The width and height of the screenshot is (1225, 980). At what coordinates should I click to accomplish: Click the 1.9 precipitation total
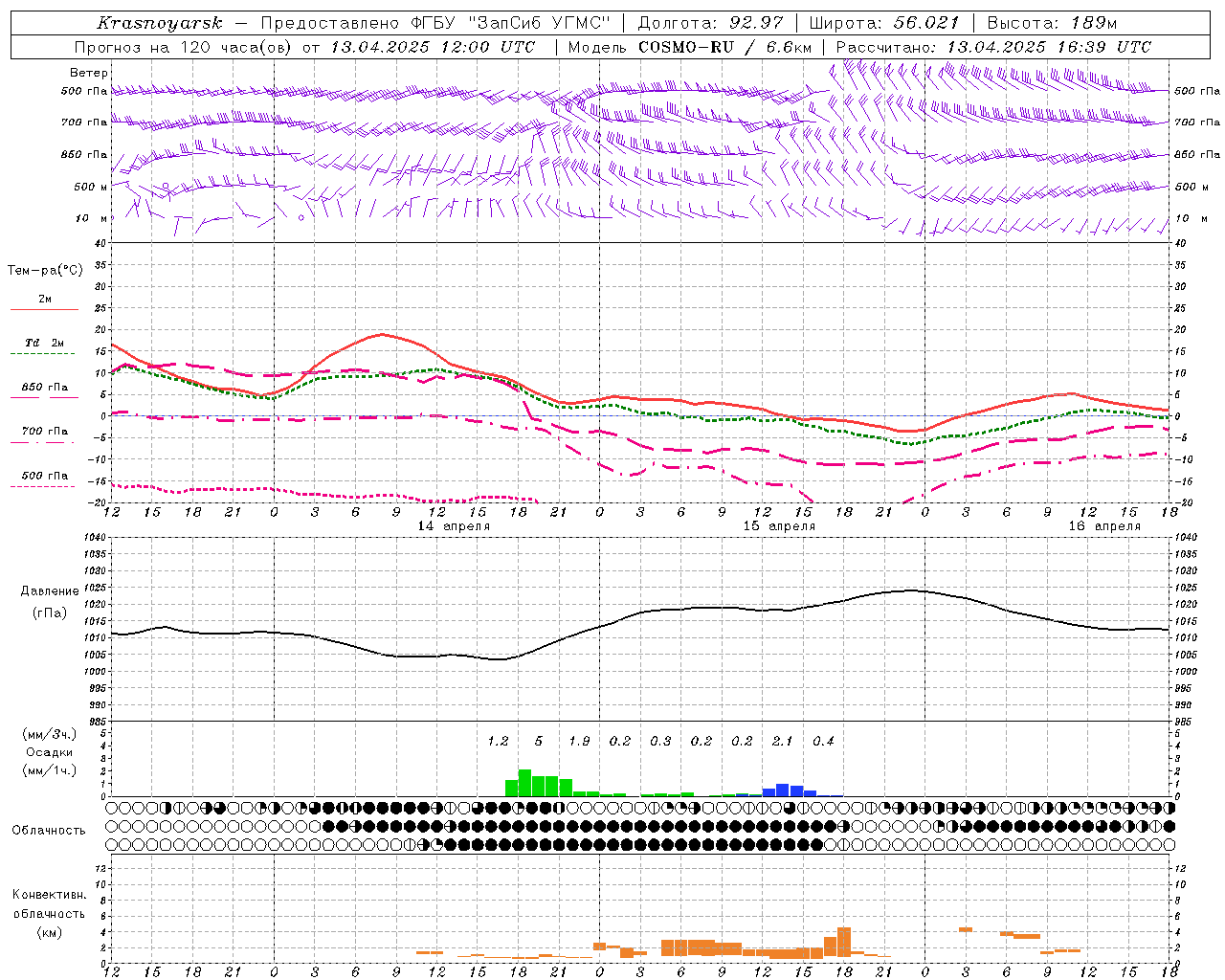[579, 742]
